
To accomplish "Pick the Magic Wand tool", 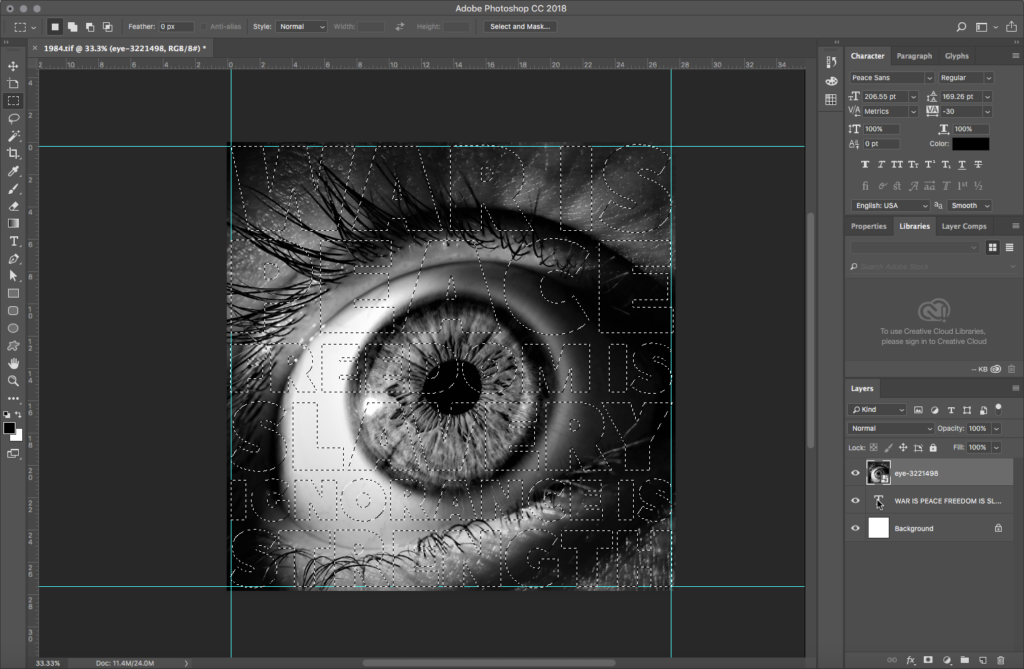I will click(x=13, y=135).
